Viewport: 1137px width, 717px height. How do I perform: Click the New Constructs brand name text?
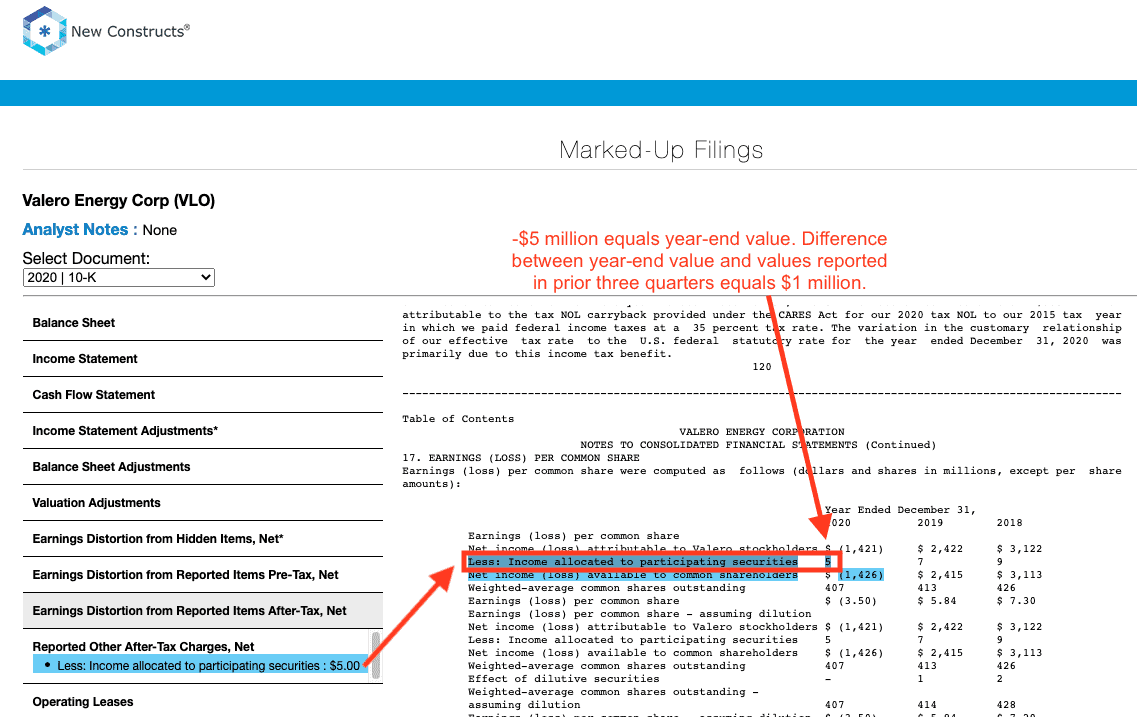coord(131,31)
